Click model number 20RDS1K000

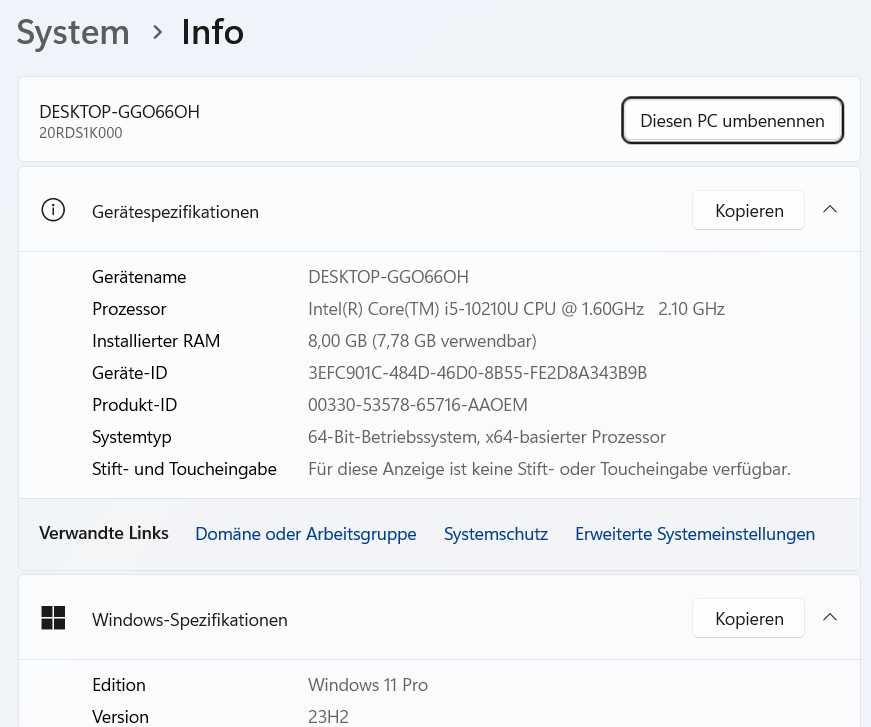click(x=81, y=133)
